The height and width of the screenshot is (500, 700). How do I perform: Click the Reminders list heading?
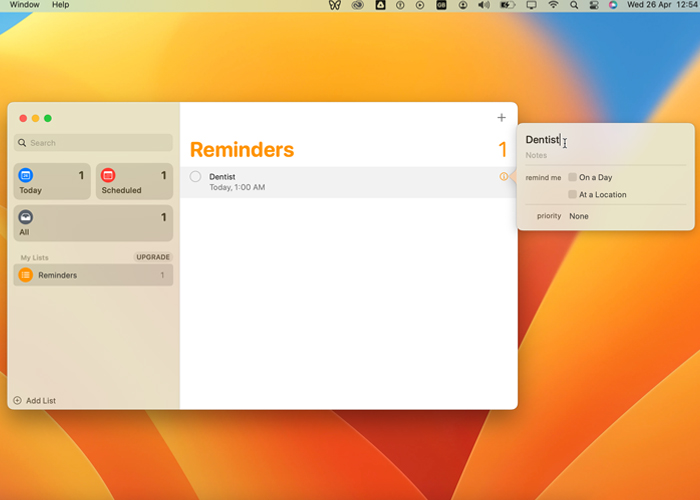coord(242,150)
